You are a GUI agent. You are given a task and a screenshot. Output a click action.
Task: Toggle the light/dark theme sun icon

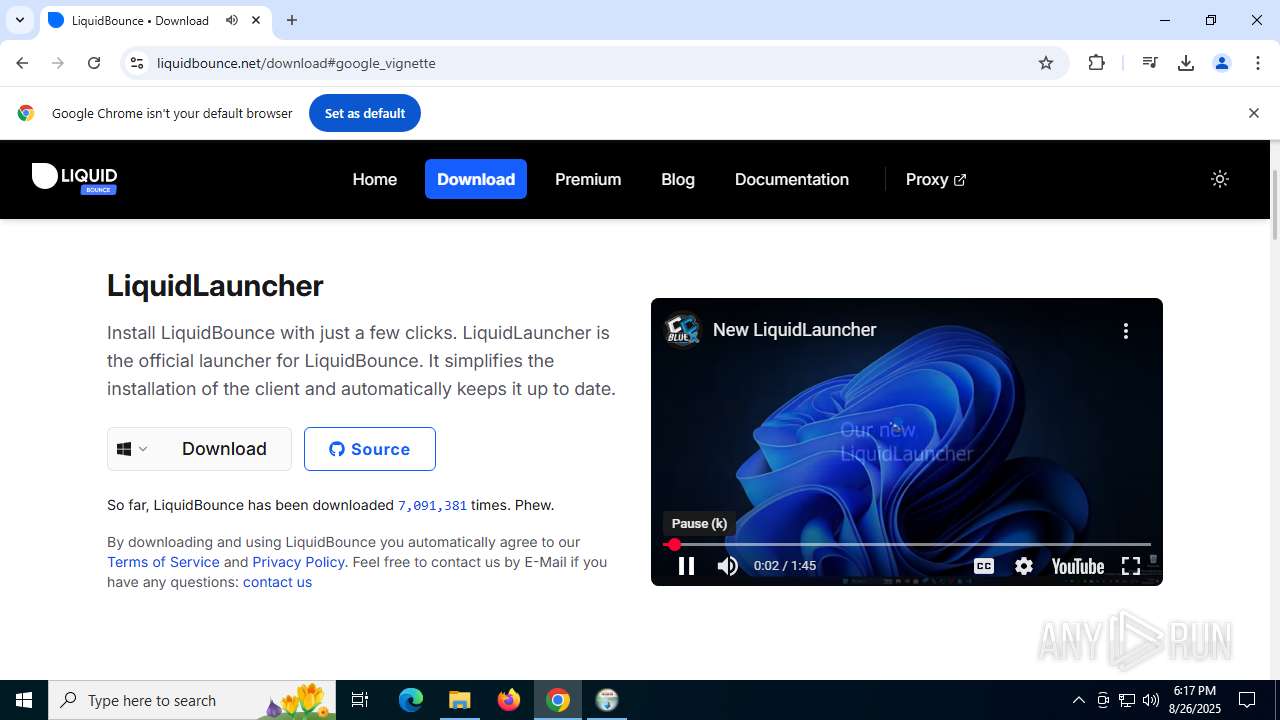[1219, 179]
